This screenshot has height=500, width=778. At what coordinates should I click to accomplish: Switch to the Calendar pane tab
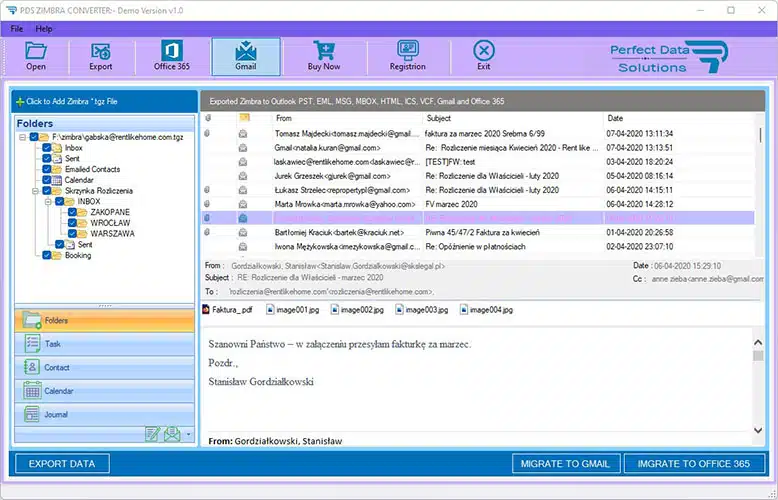(105, 391)
